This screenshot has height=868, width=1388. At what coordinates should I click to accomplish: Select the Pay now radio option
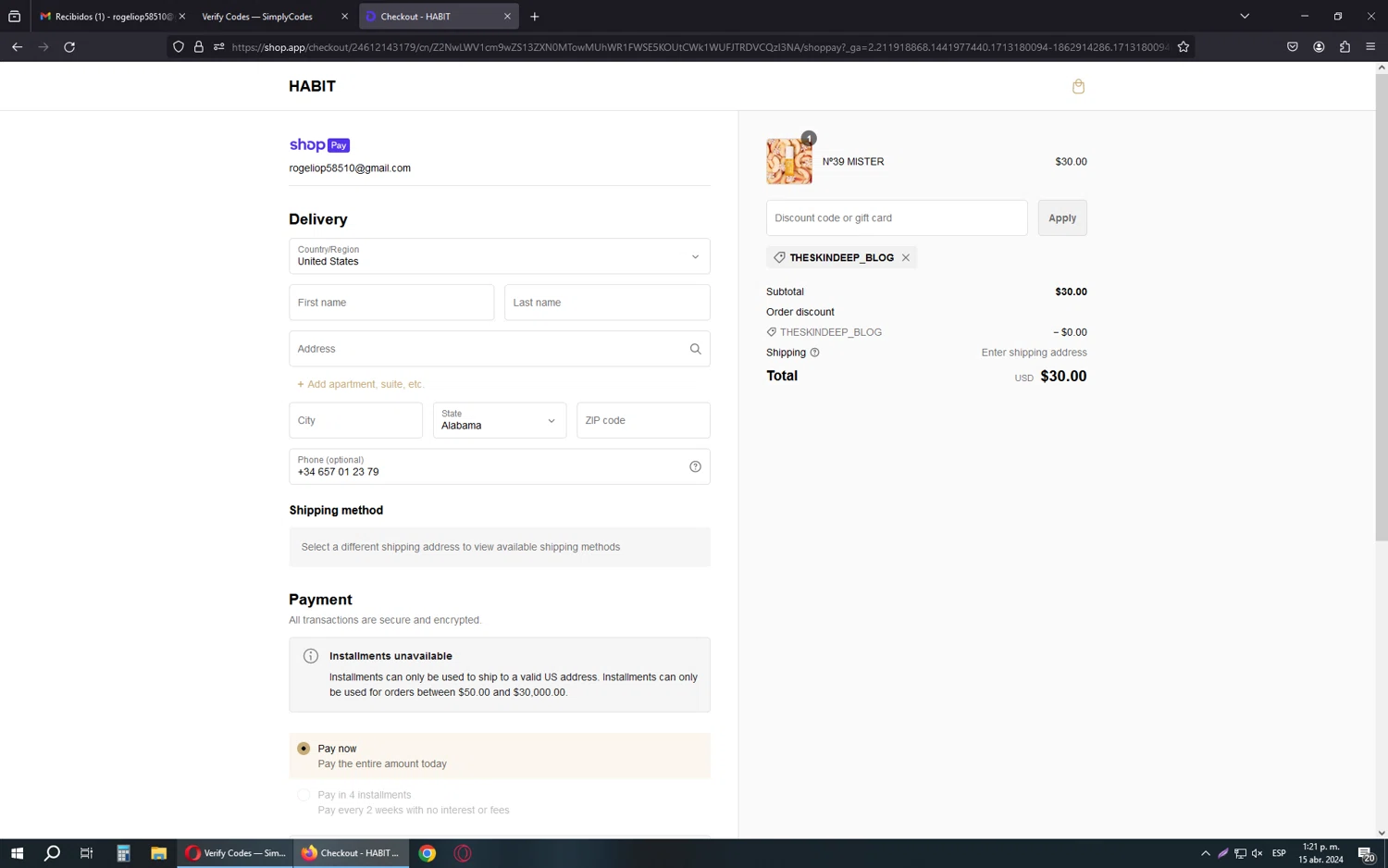[x=304, y=749]
